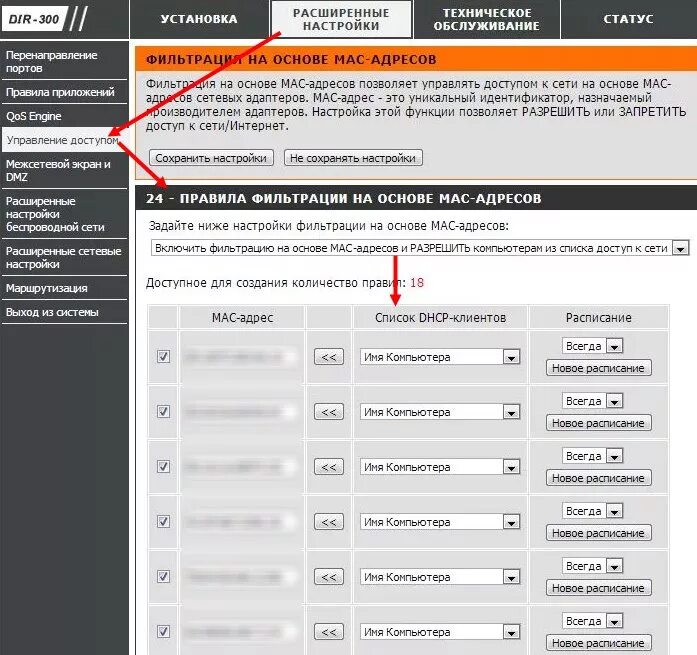Click Новое расписание in third row
The image size is (697, 655).
click(x=598, y=478)
